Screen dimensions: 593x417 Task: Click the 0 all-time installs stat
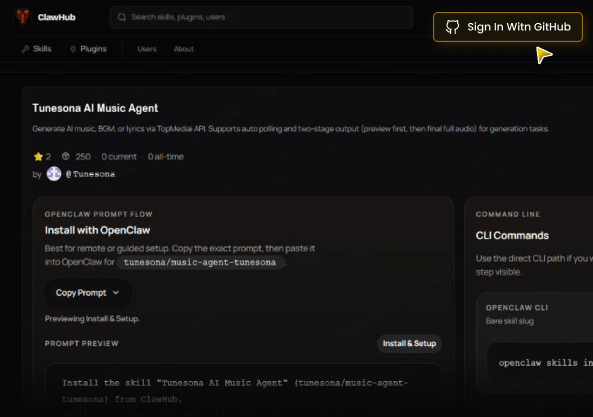pyautogui.click(x=166, y=157)
